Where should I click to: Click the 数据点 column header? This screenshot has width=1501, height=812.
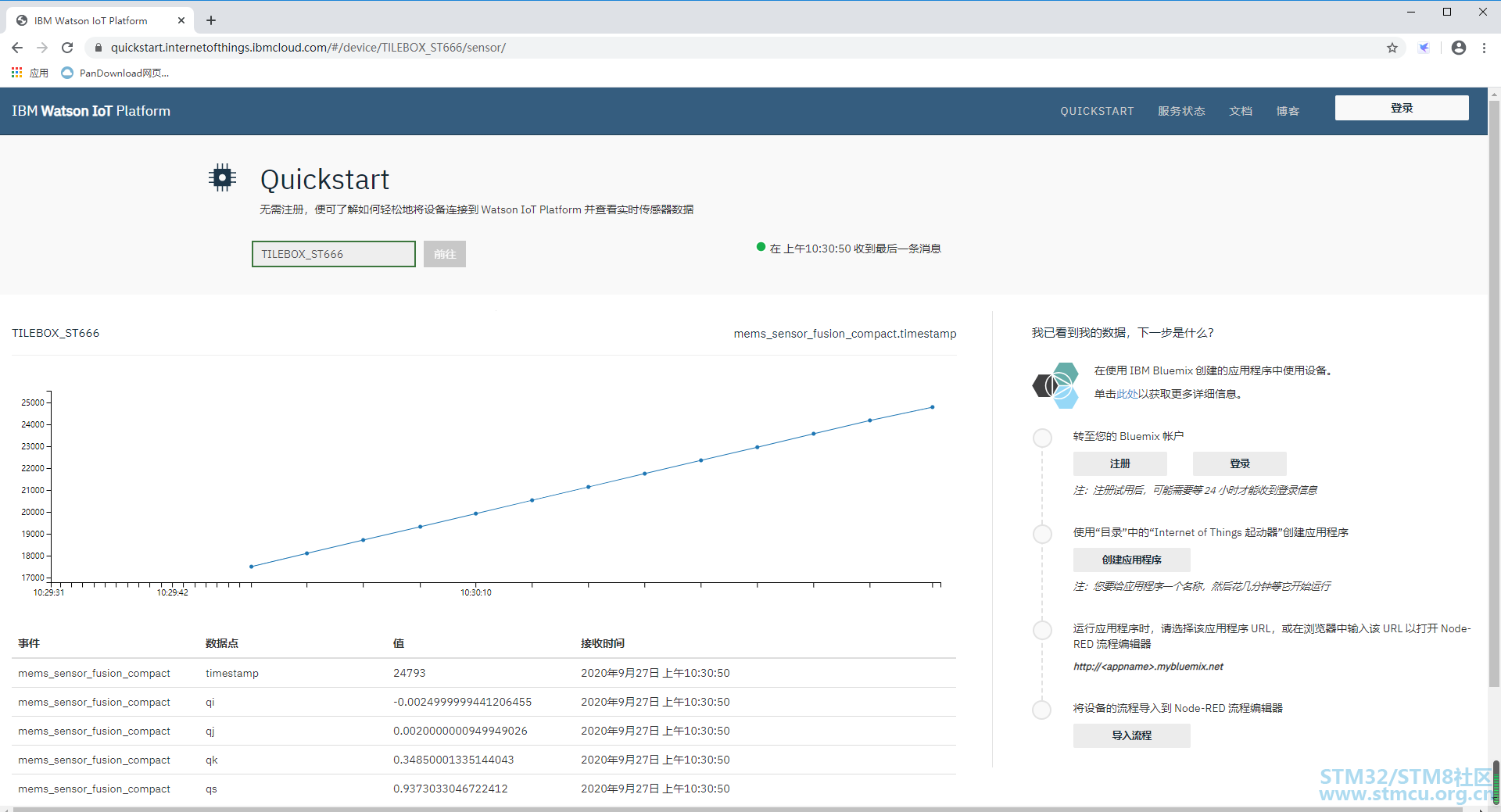point(222,643)
